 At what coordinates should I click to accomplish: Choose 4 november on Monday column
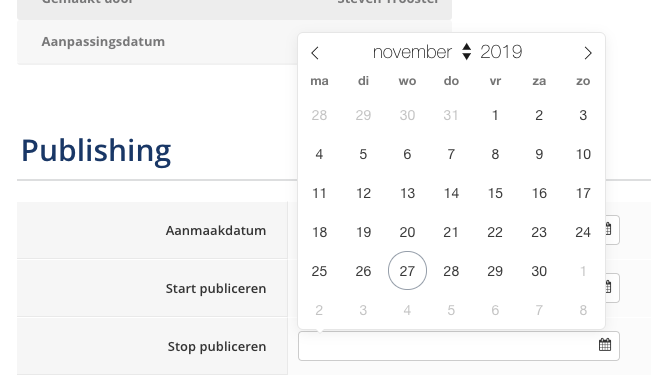click(319, 154)
